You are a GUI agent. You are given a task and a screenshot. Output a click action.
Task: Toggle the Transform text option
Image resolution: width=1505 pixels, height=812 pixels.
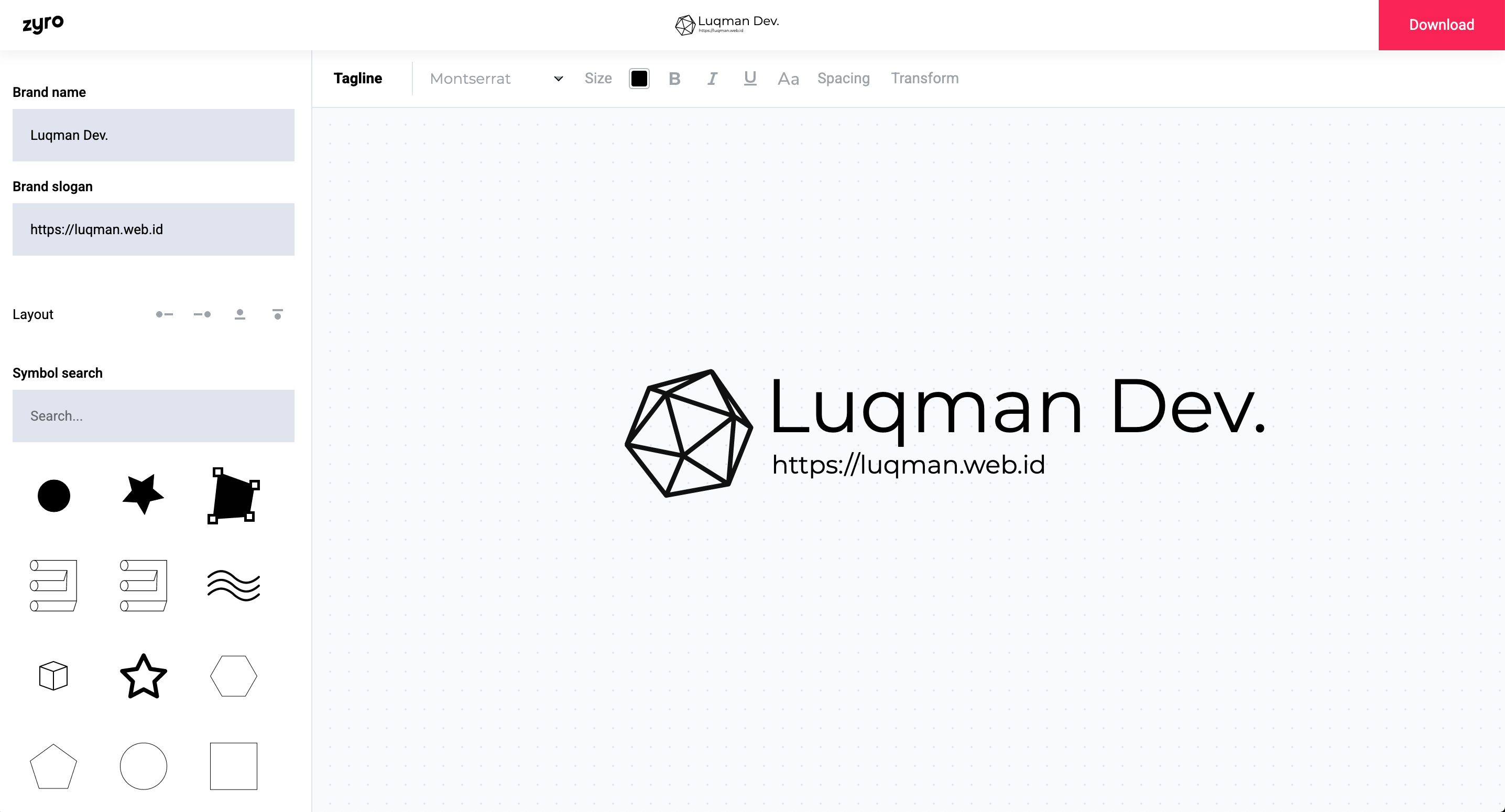click(924, 78)
